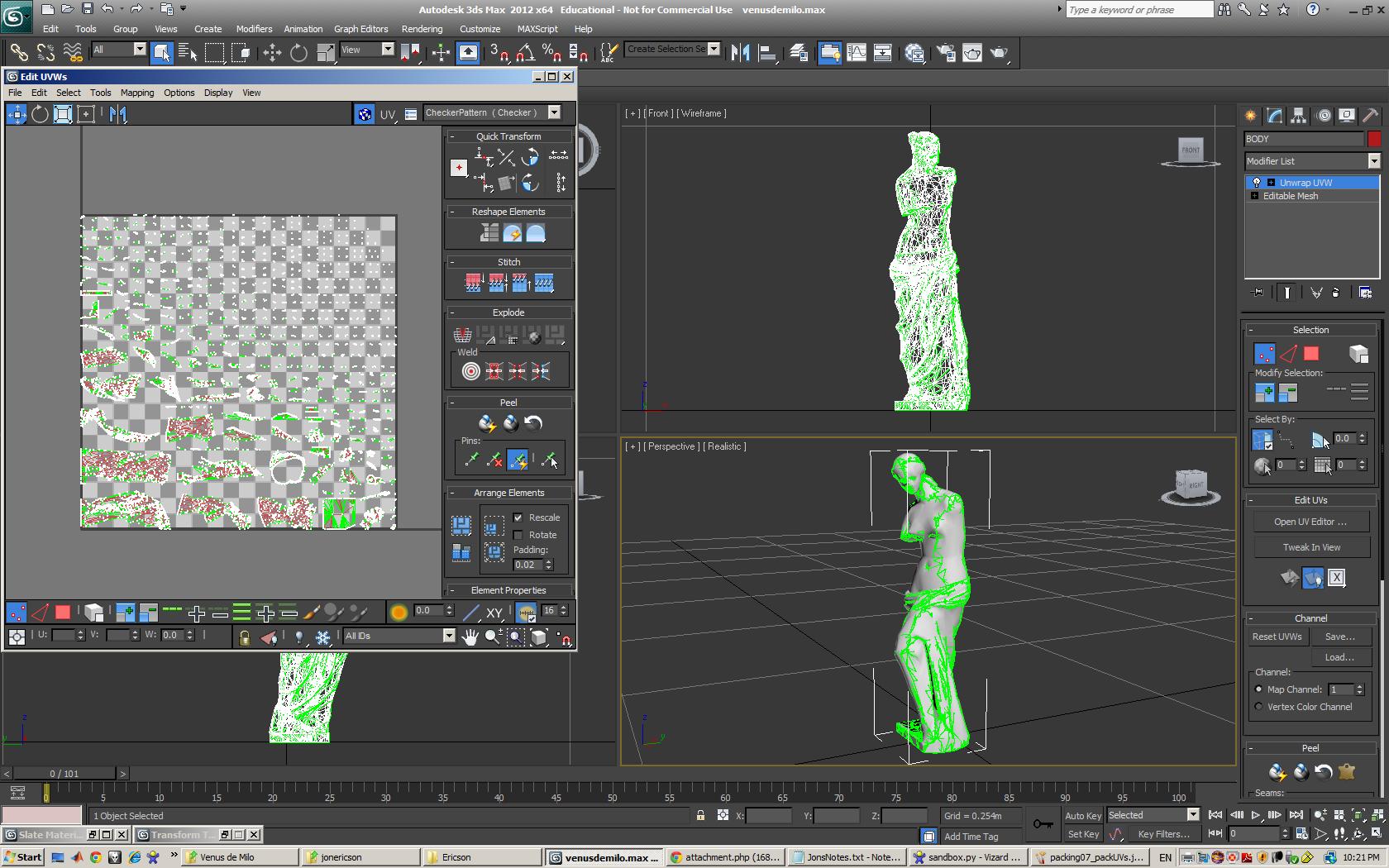Click the Open UV Editor button
The width and height of the screenshot is (1389, 868).
(1310, 522)
